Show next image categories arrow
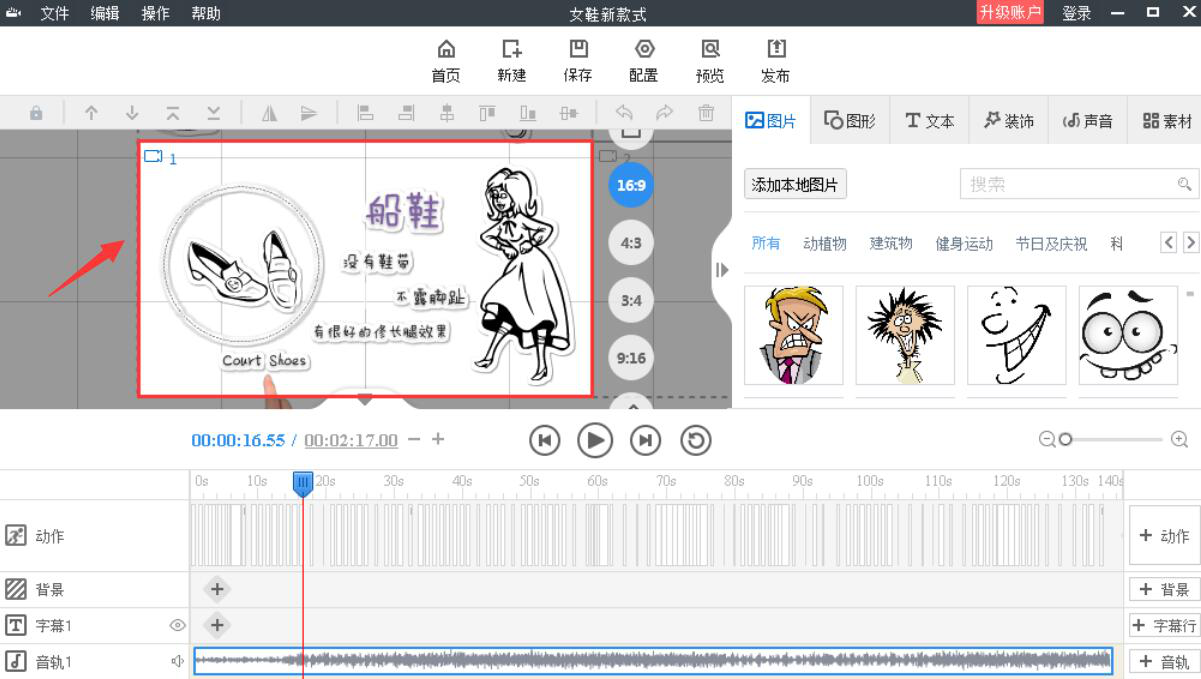Screen dimensions: 1201x679 tap(1190, 243)
